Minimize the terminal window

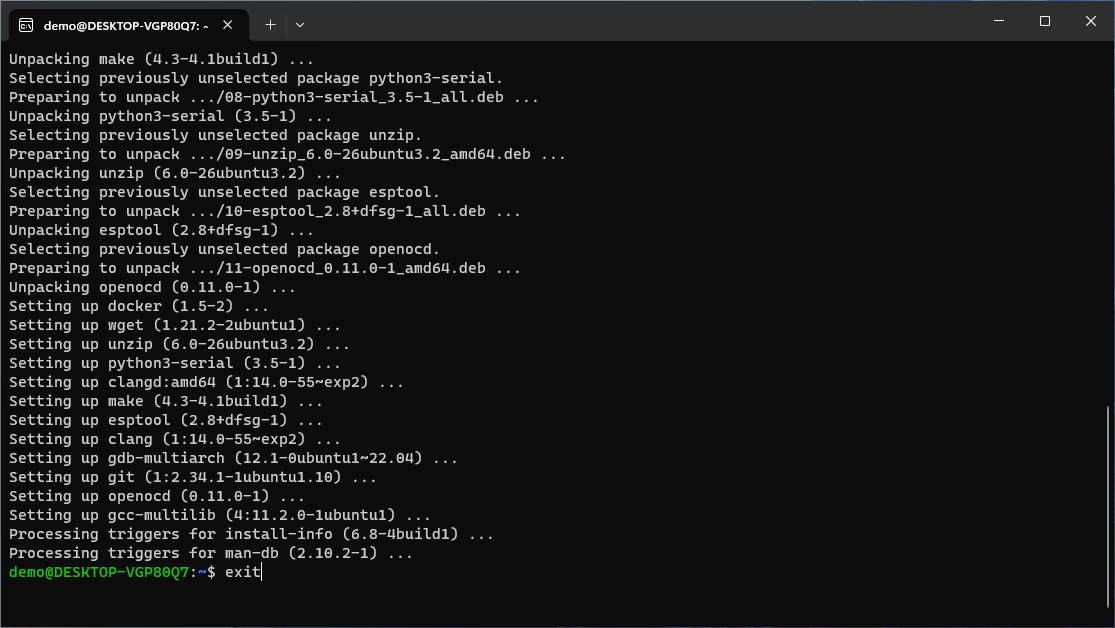click(x=997, y=21)
